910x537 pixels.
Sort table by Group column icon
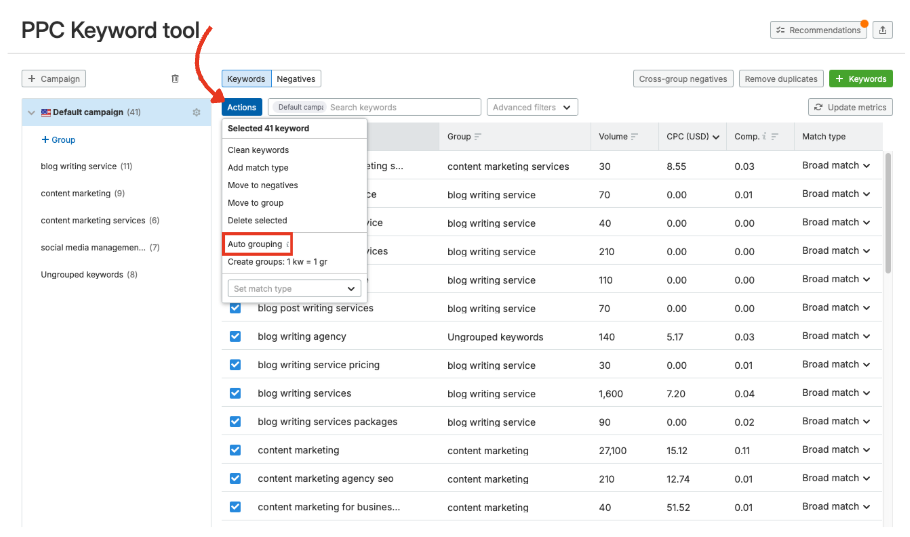pos(478,137)
